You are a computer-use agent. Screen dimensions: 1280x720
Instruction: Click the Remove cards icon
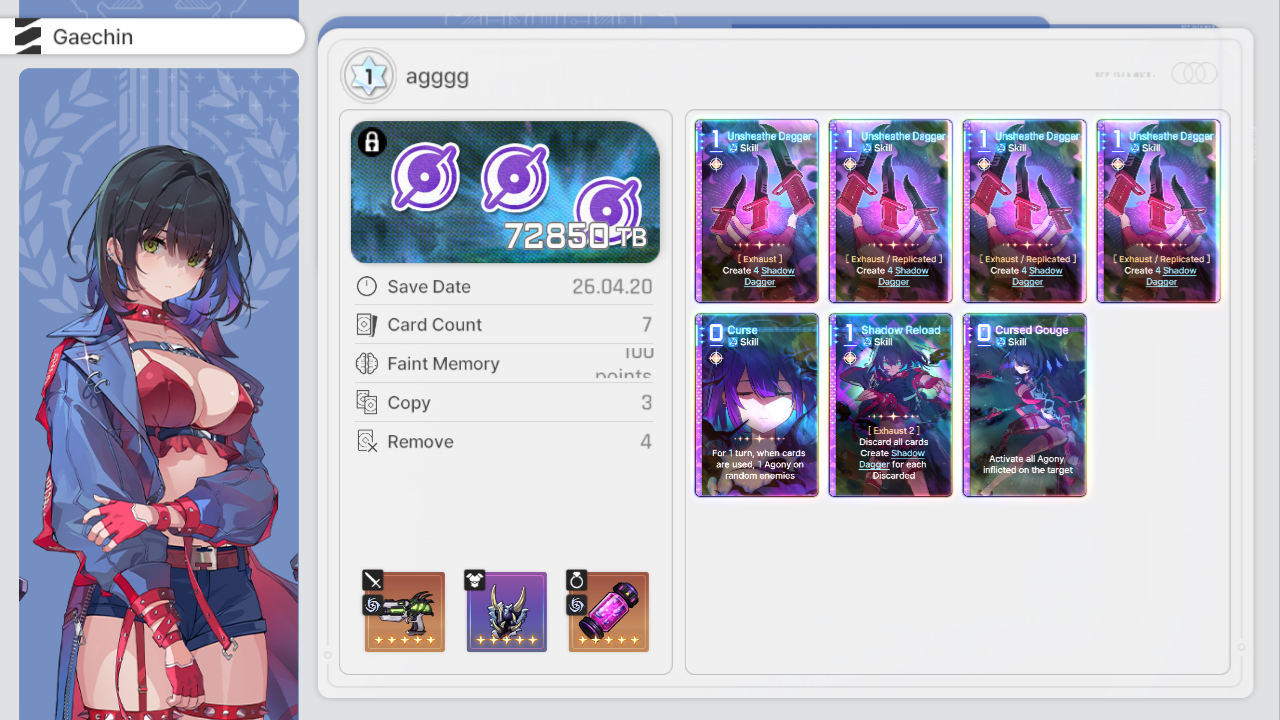click(x=367, y=441)
